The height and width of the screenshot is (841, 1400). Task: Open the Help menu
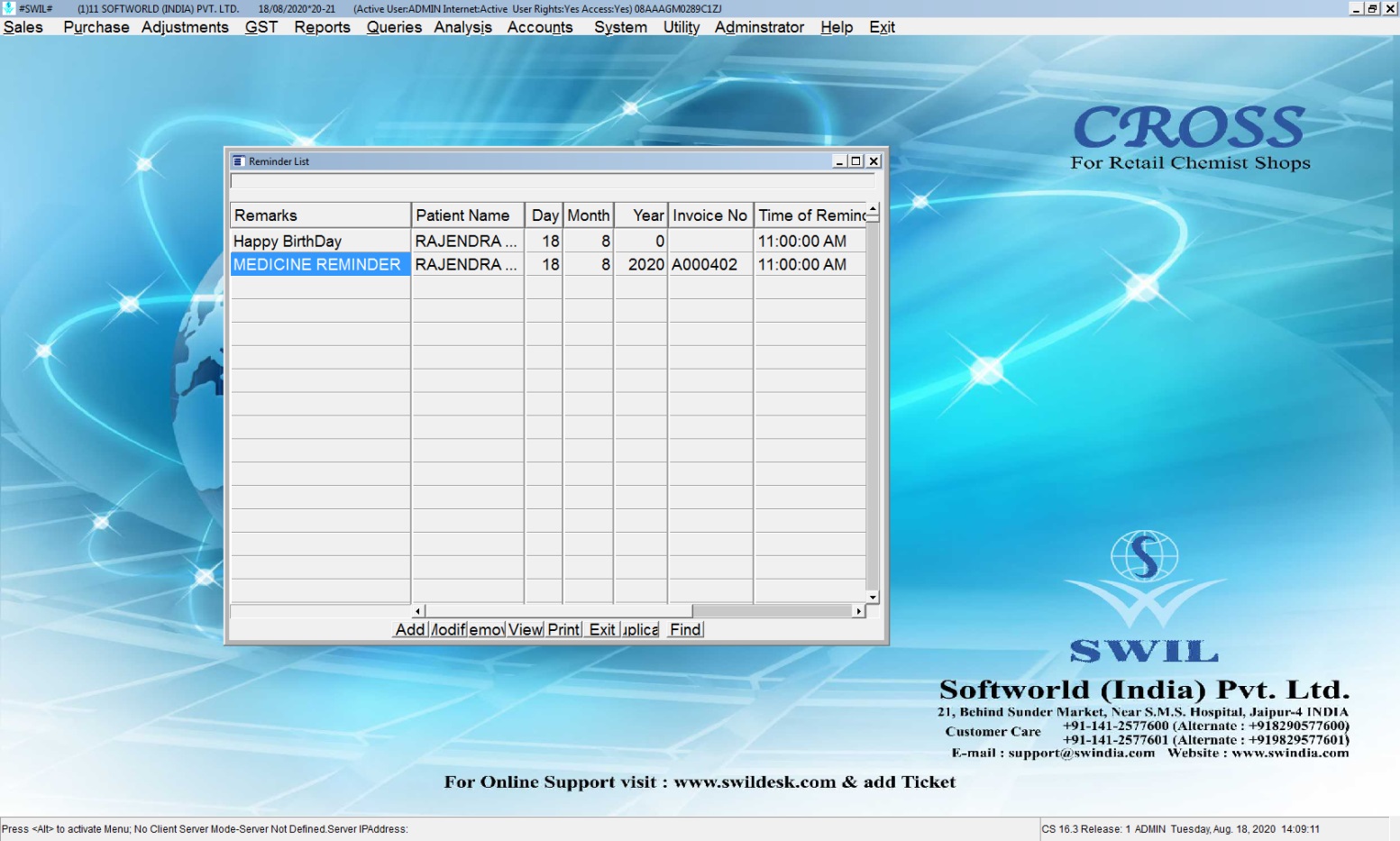click(x=837, y=27)
